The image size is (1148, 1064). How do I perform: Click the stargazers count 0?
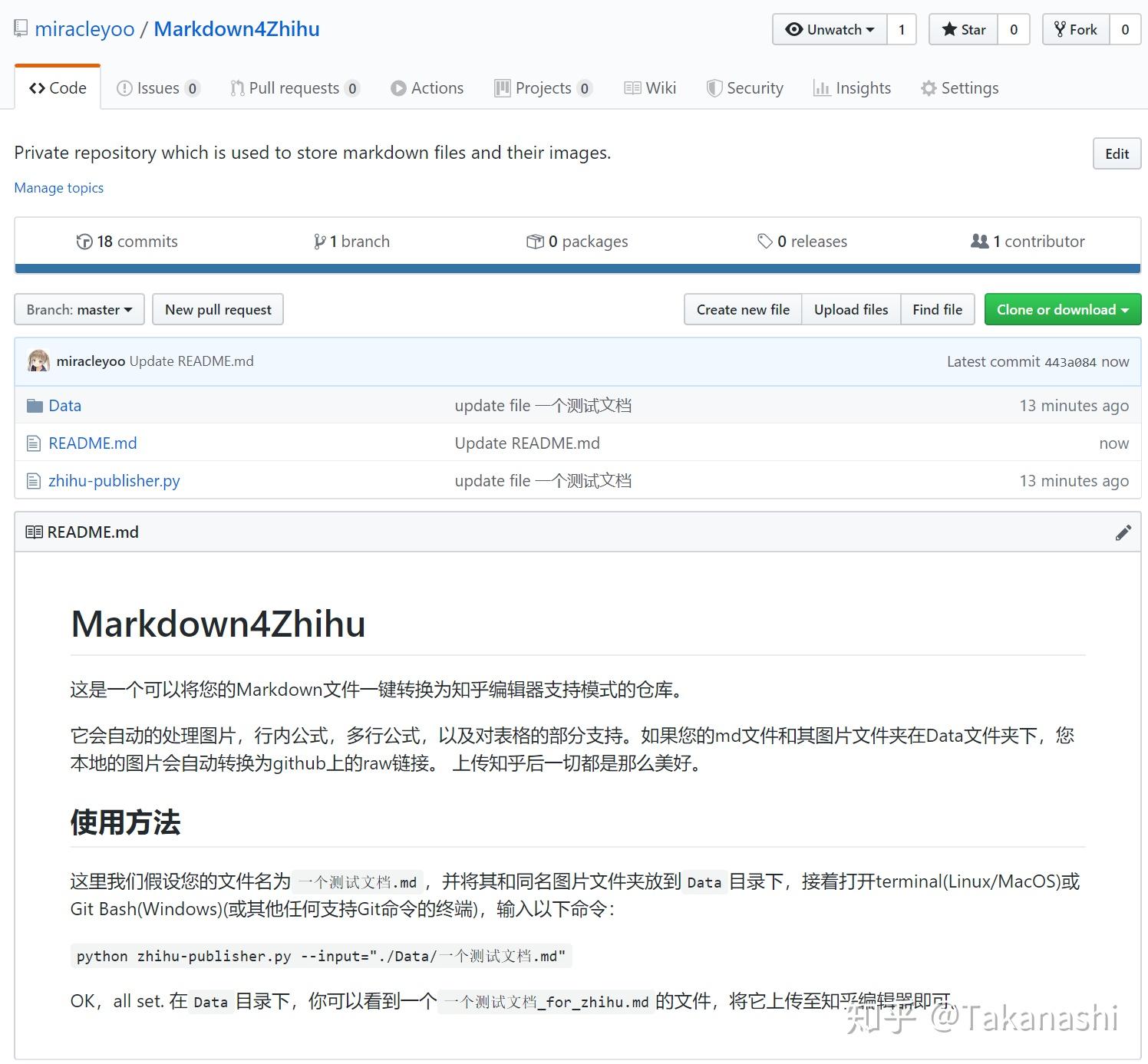(x=1014, y=30)
